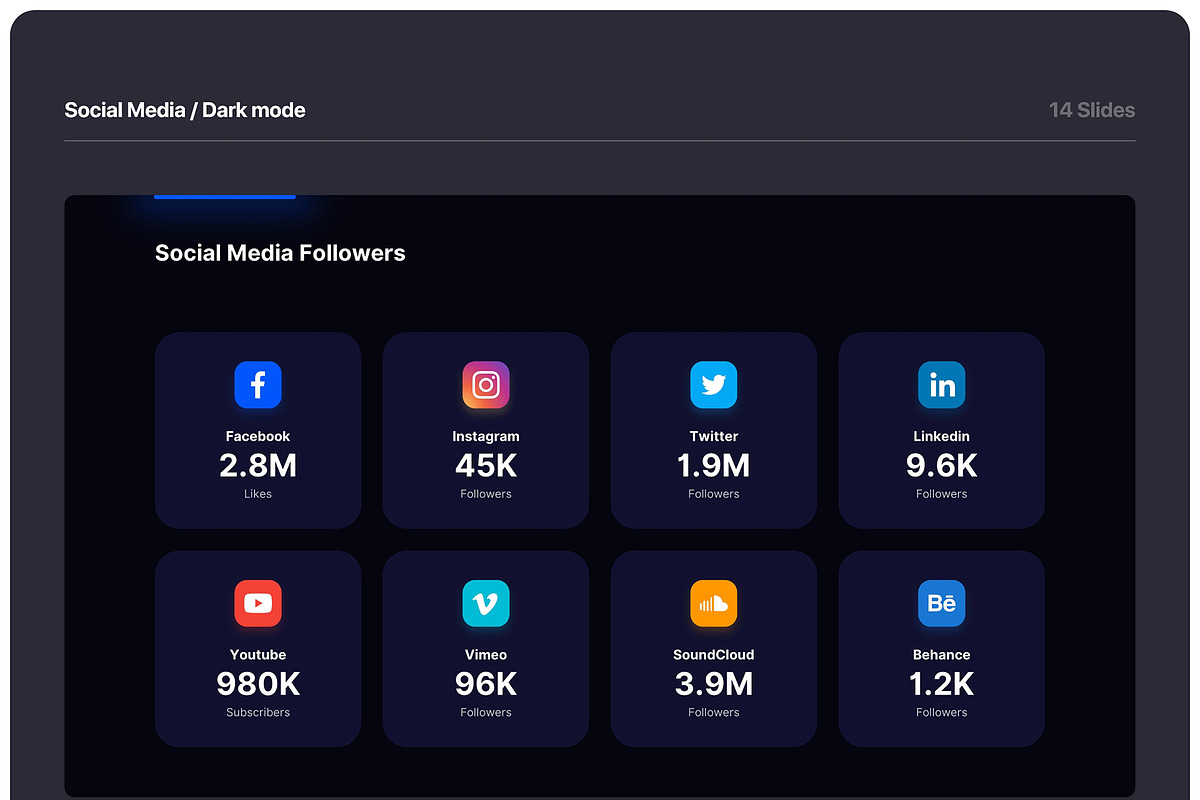Click the Instagram logo icon
This screenshot has height=800, width=1200.
[x=486, y=385]
